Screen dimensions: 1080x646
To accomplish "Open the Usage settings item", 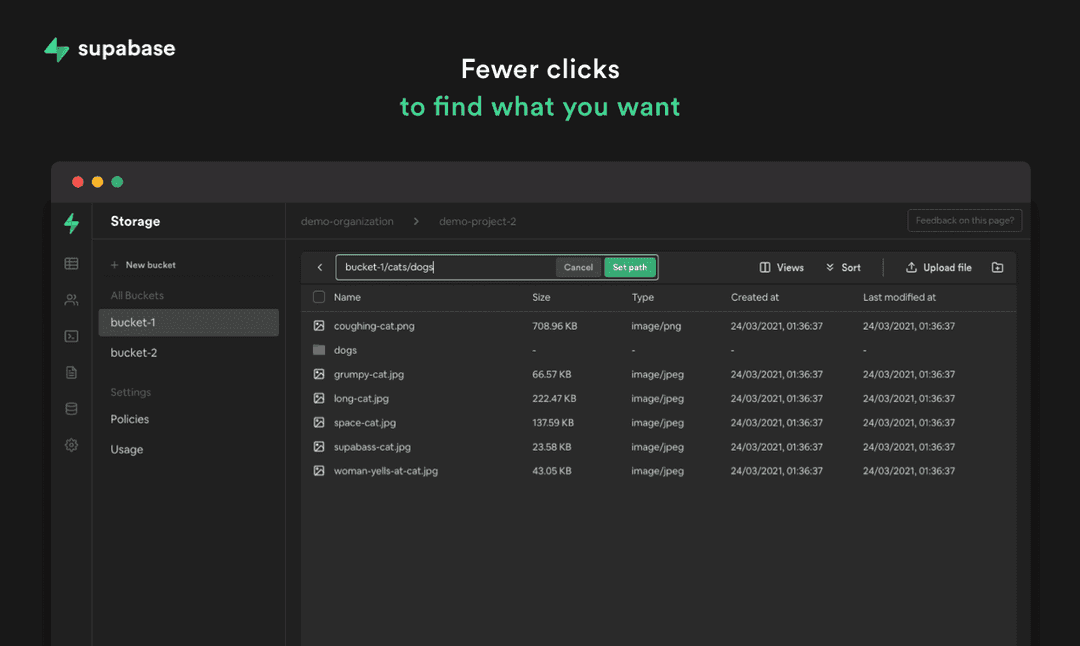I will (x=127, y=449).
